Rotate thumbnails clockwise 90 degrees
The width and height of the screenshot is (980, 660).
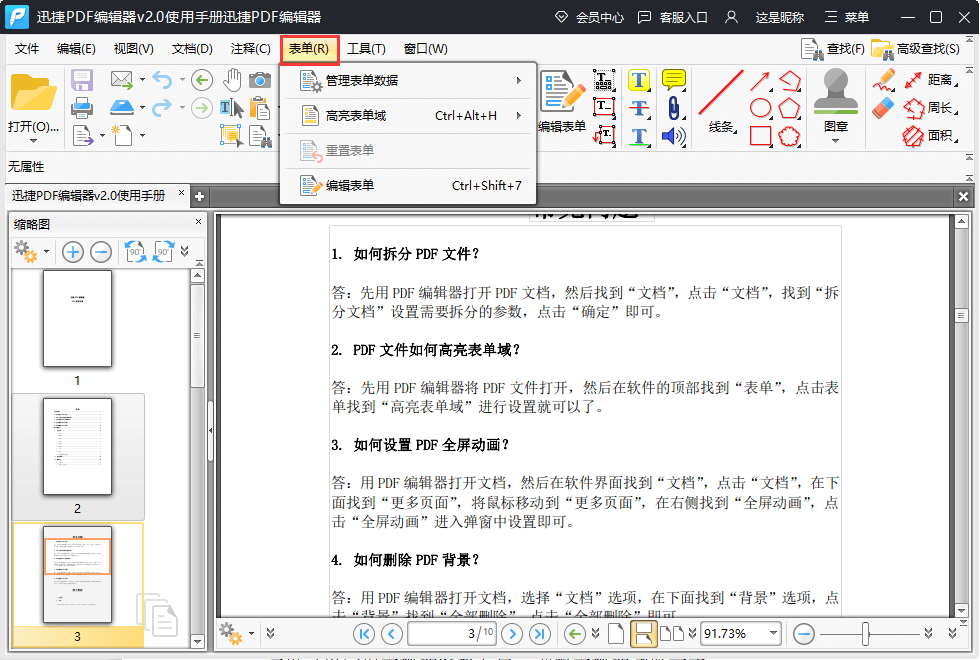coord(163,252)
